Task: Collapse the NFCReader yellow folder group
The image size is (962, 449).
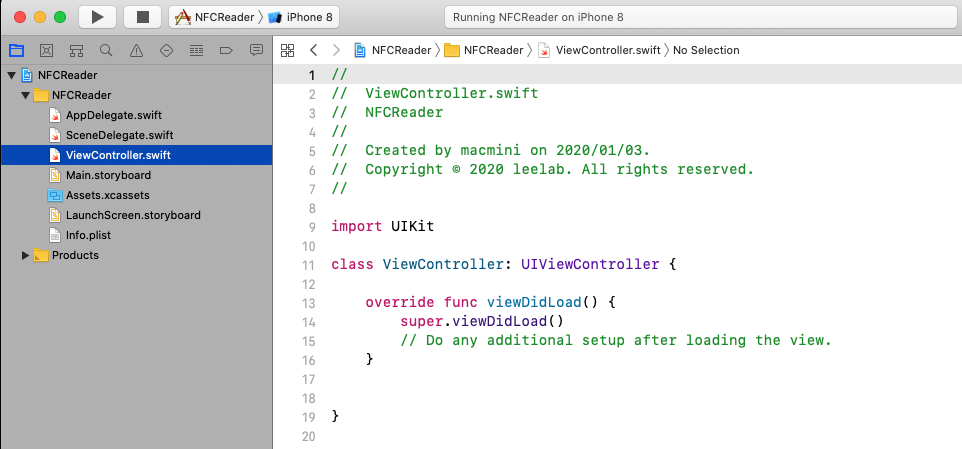Action: click(x=26, y=95)
